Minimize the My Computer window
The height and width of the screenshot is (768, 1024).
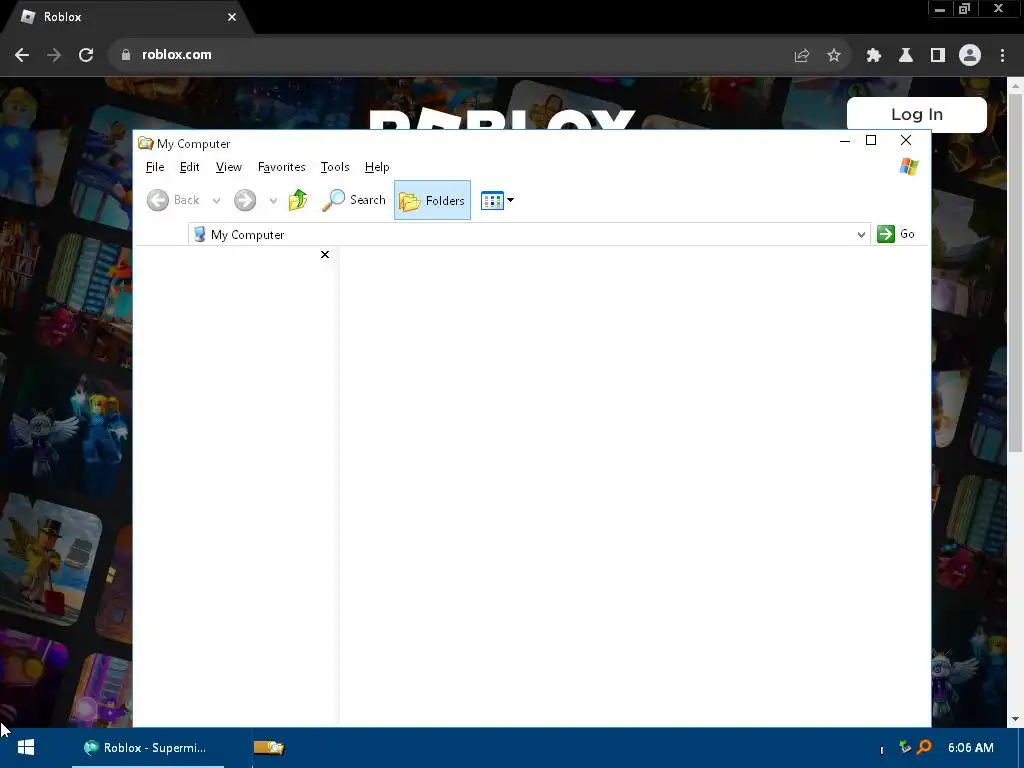pyautogui.click(x=844, y=140)
